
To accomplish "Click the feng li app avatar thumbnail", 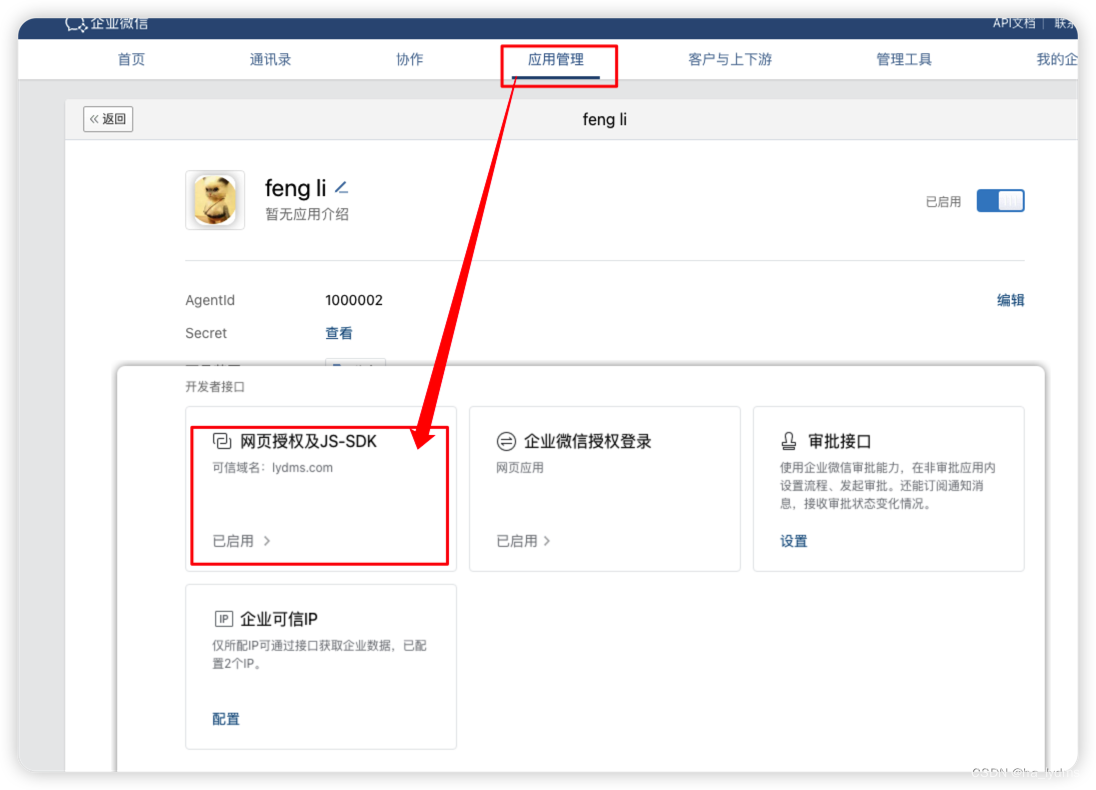I will click(215, 200).
